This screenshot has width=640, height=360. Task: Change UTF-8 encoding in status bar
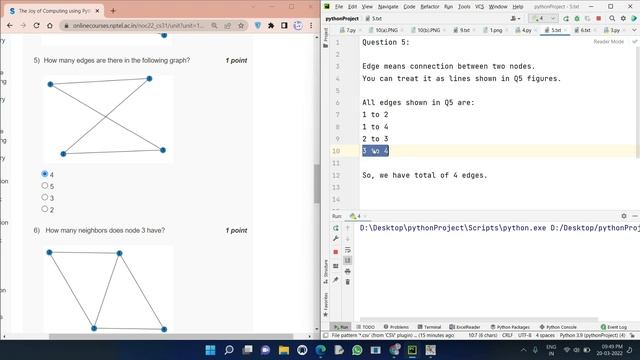524,335
